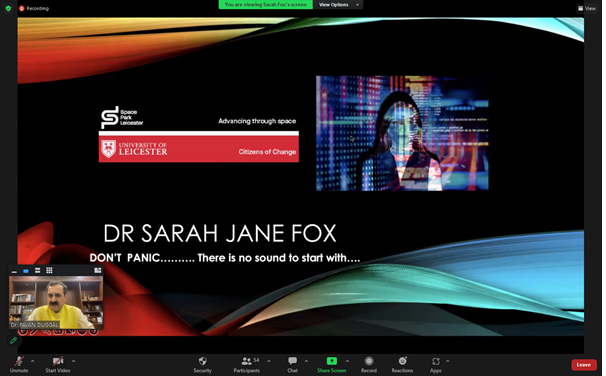The image size is (606, 376).
Task: Click the 'DON'T PANIC' subtitle line
Action: (x=225, y=258)
